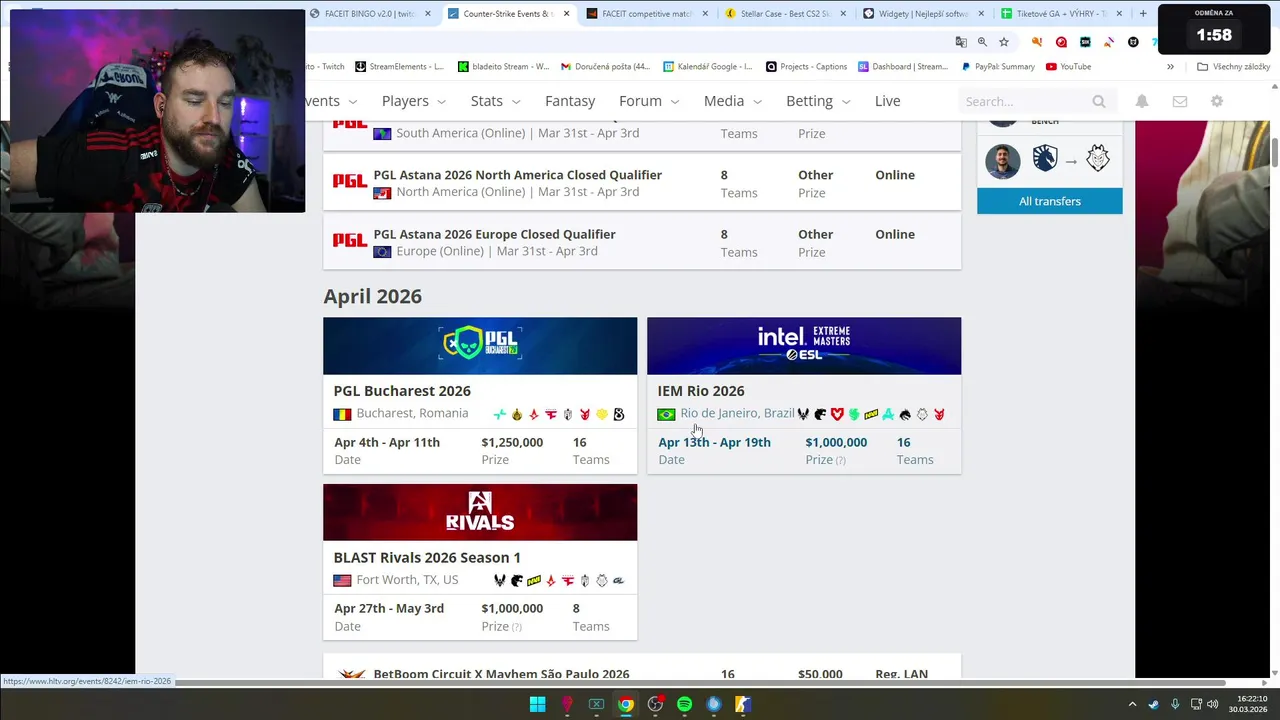The height and width of the screenshot is (720, 1280).
Task: Open BetBoom Circuit X Mayhem São Paulo 2026
Action: [x=501, y=674]
